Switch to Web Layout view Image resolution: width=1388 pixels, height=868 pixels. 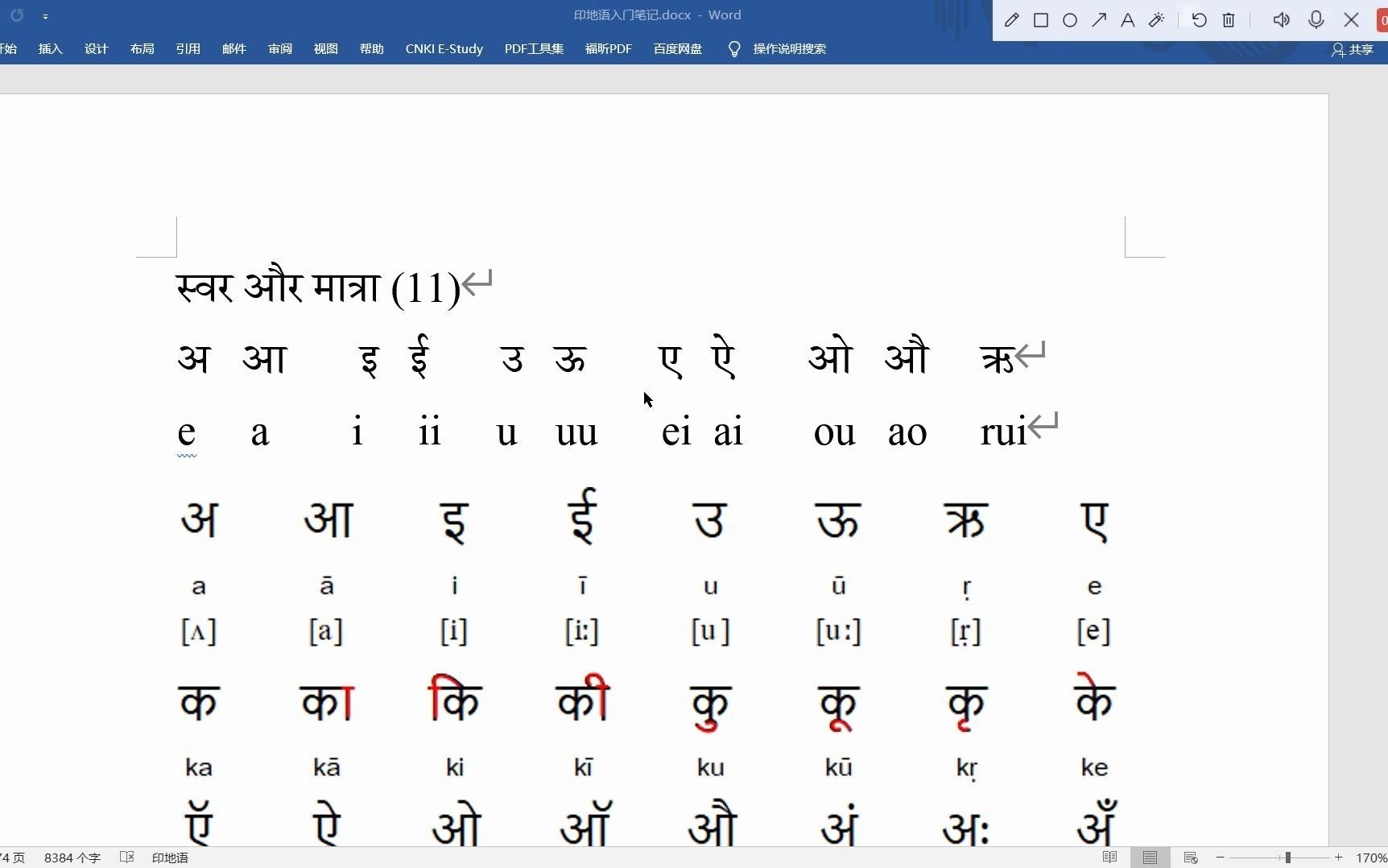click(x=1191, y=858)
